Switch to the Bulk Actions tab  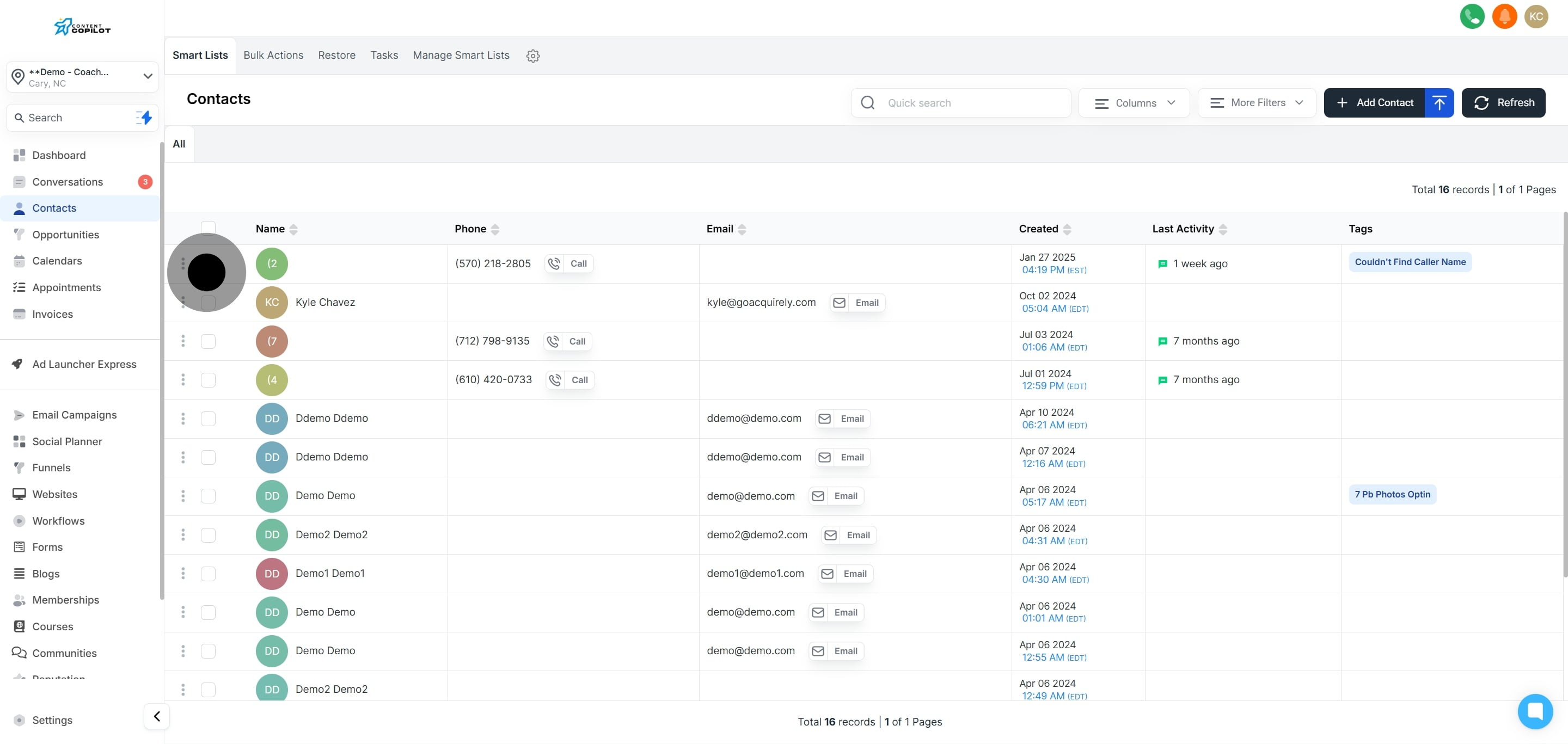pyautogui.click(x=273, y=56)
